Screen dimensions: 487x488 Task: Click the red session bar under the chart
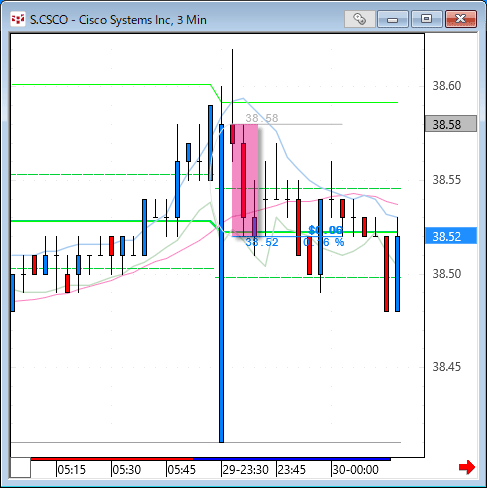click(x=112, y=459)
